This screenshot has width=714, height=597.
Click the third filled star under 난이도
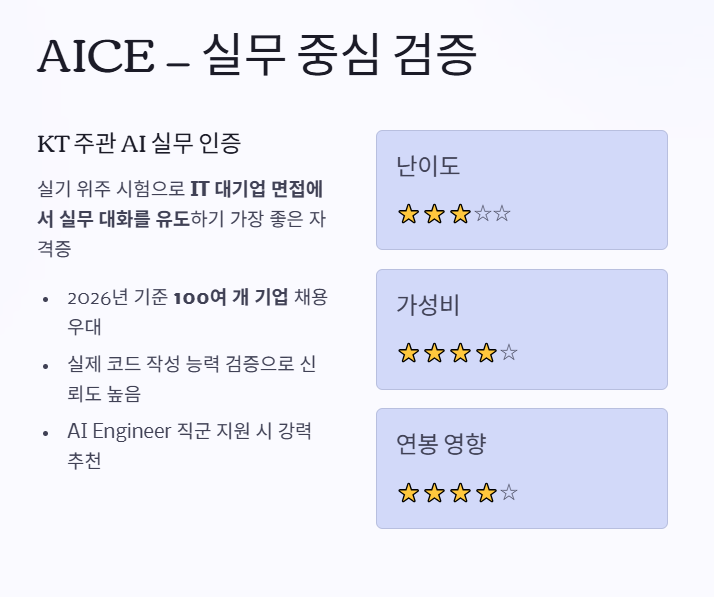pyautogui.click(x=460, y=214)
